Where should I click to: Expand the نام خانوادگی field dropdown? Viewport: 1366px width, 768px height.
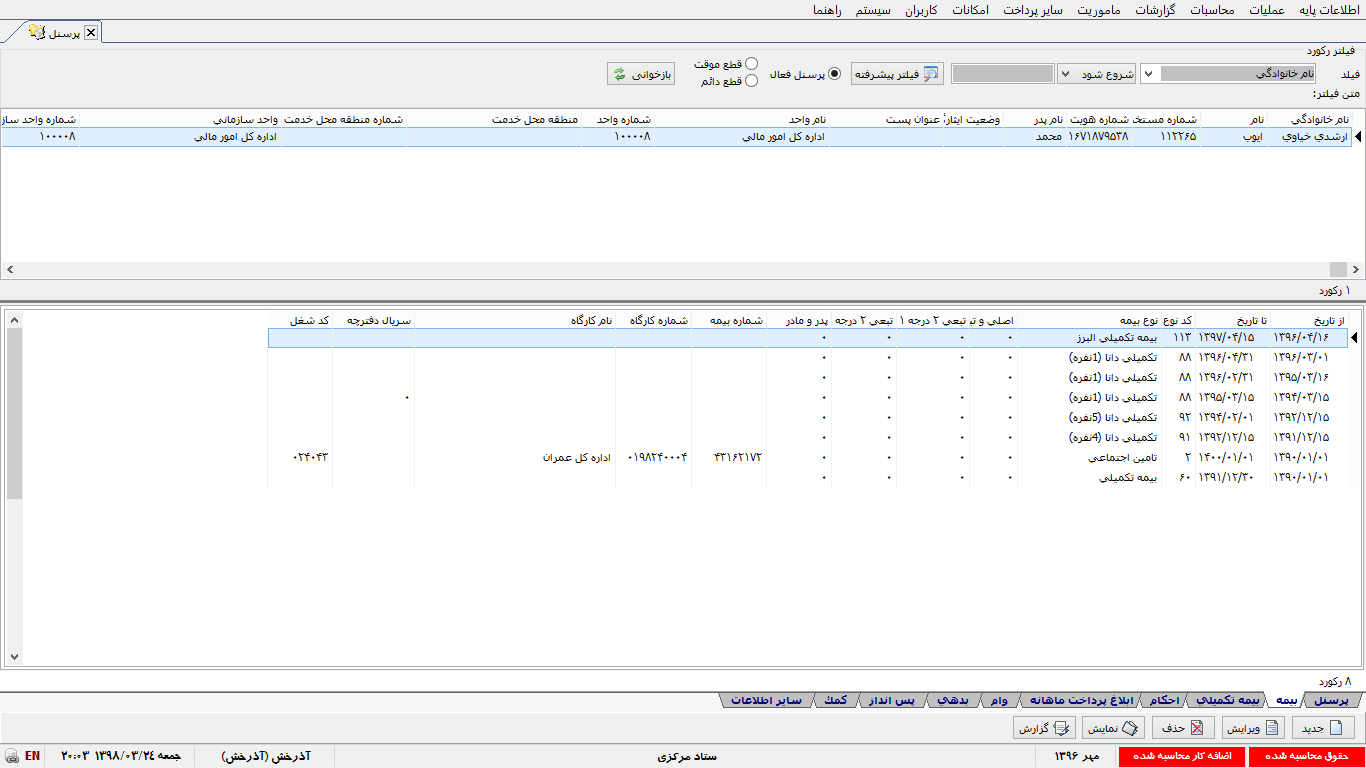(1148, 74)
